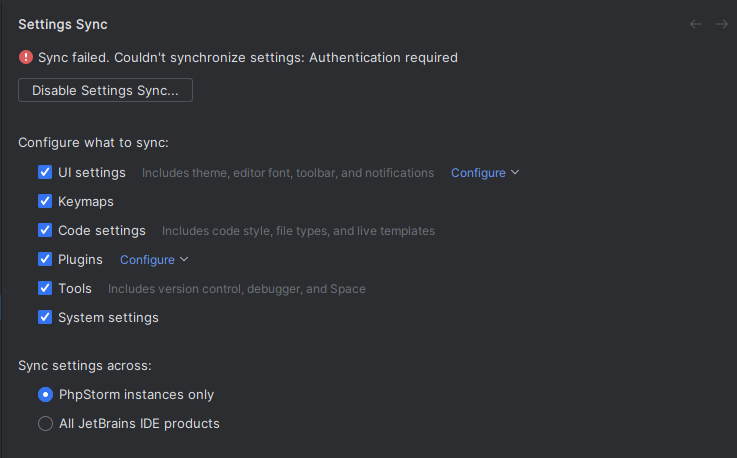The image size is (737, 458).
Task: Click the 'Includes theme, editor font' description
Action: [x=288, y=173]
